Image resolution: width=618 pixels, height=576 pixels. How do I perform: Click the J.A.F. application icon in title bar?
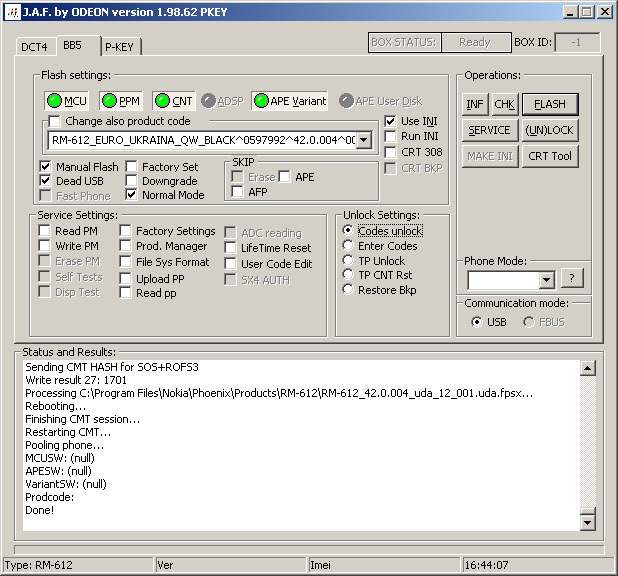[x=12, y=12]
